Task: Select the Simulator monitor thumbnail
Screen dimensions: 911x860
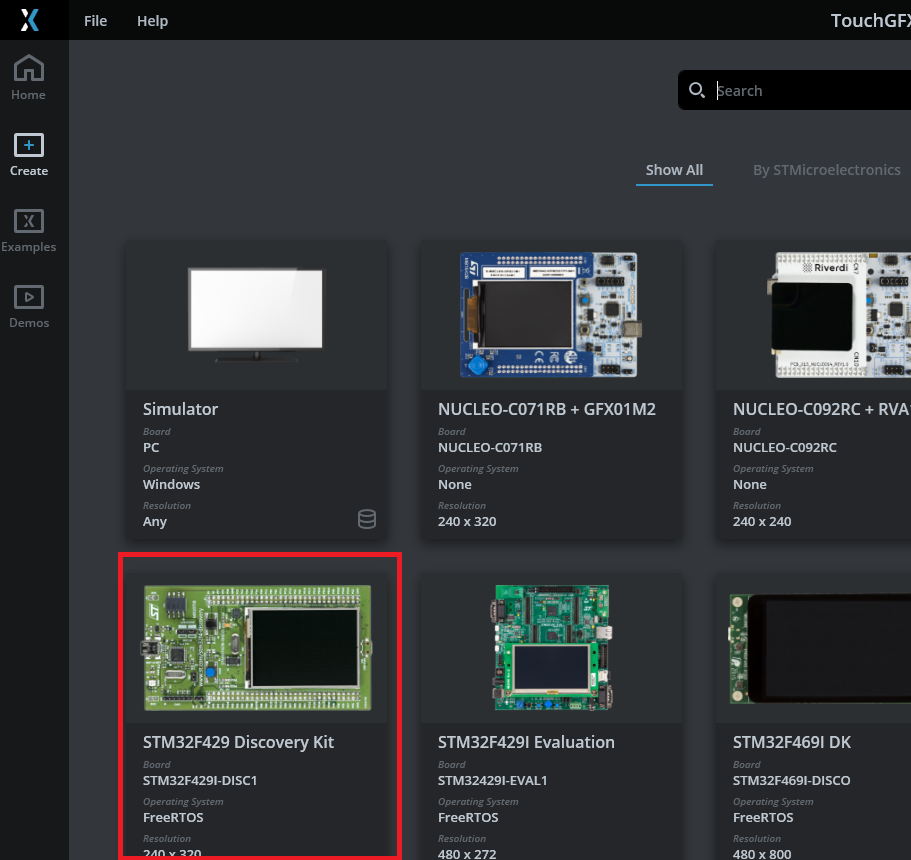Action: (256, 314)
